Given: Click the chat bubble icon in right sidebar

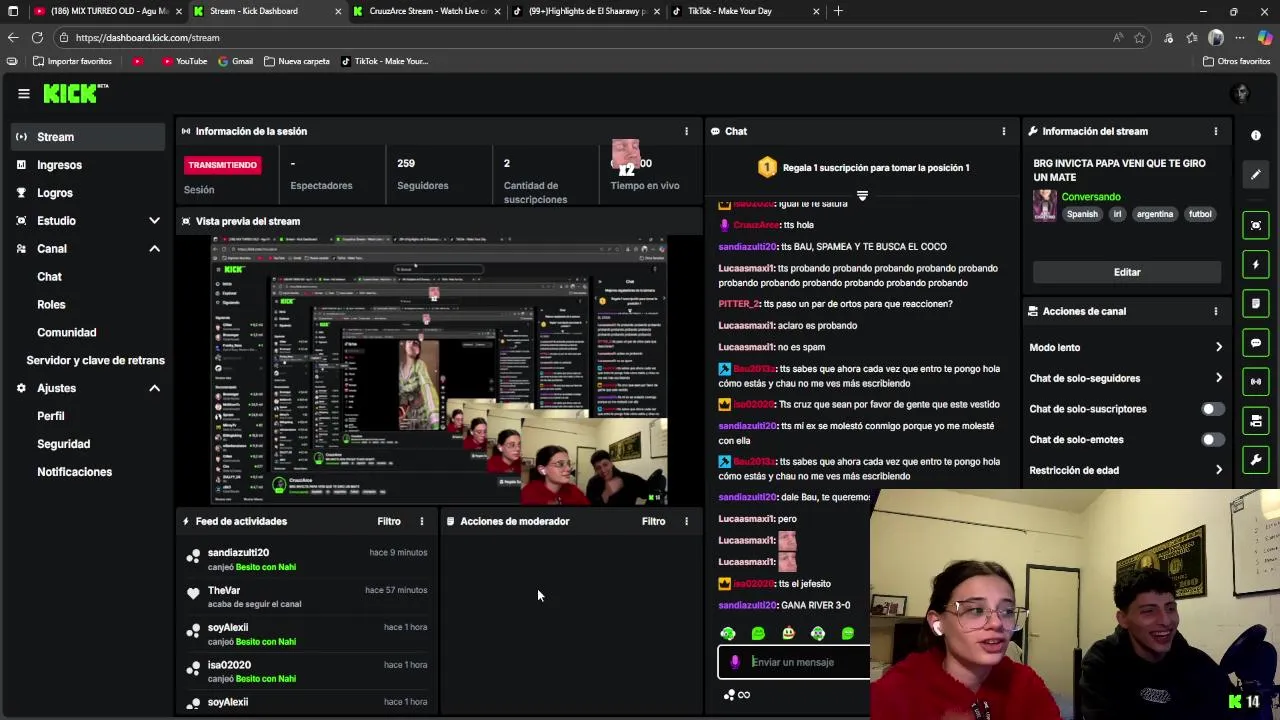Looking at the screenshot, I should [x=1256, y=342].
